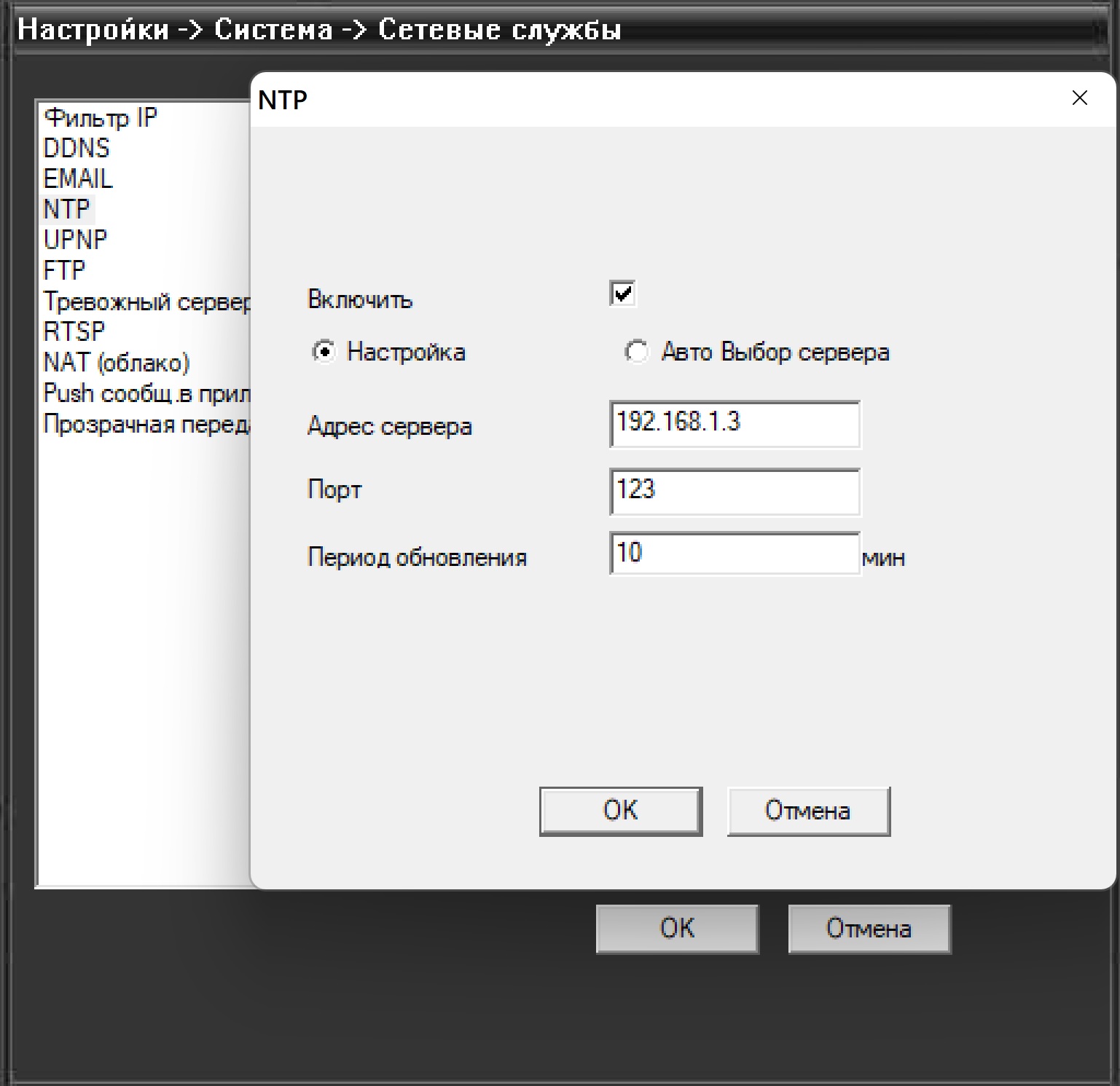Screen dimensions: 1120x1086
Task: Open the DDNS service entry
Action: click(77, 149)
